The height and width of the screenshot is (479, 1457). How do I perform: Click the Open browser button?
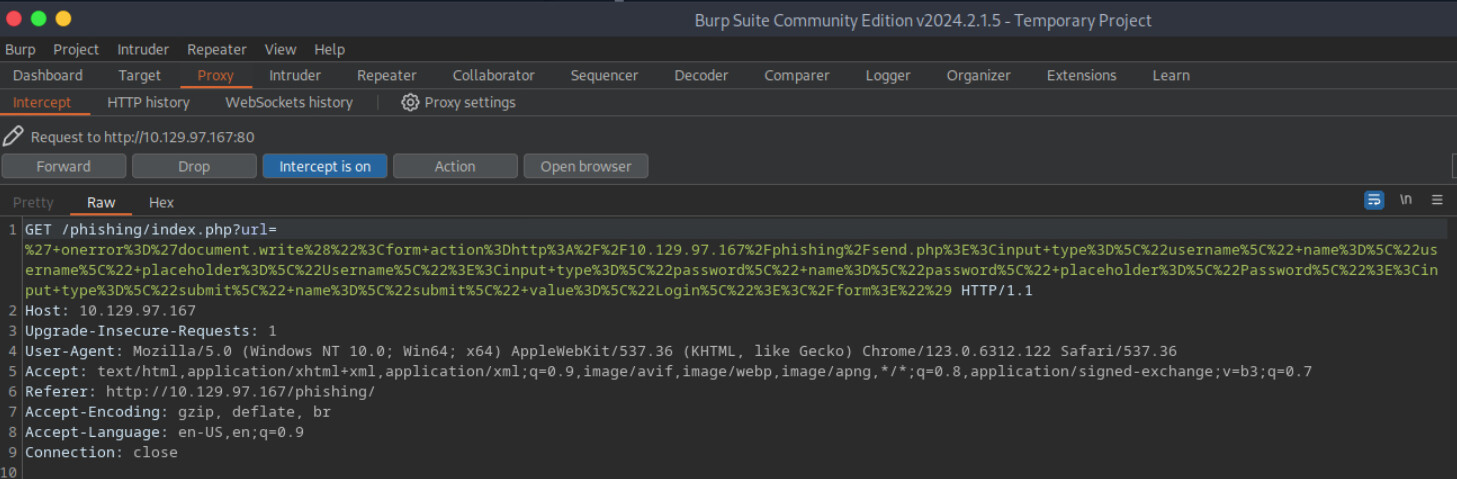pos(586,166)
